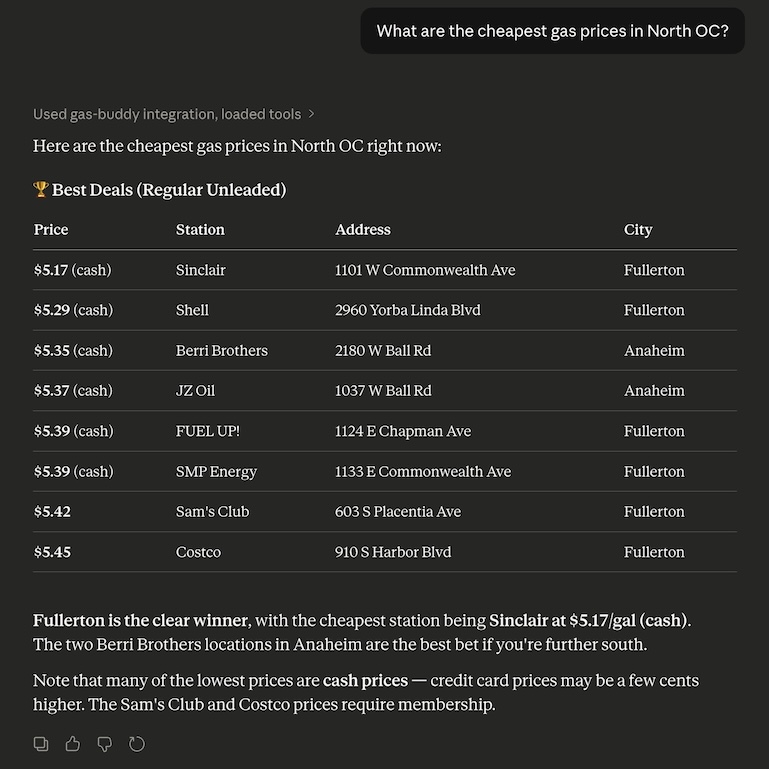The width and height of the screenshot is (769, 769).
Task: Click the Best Deals (Regular Unleaded) heading
Action: click(169, 190)
